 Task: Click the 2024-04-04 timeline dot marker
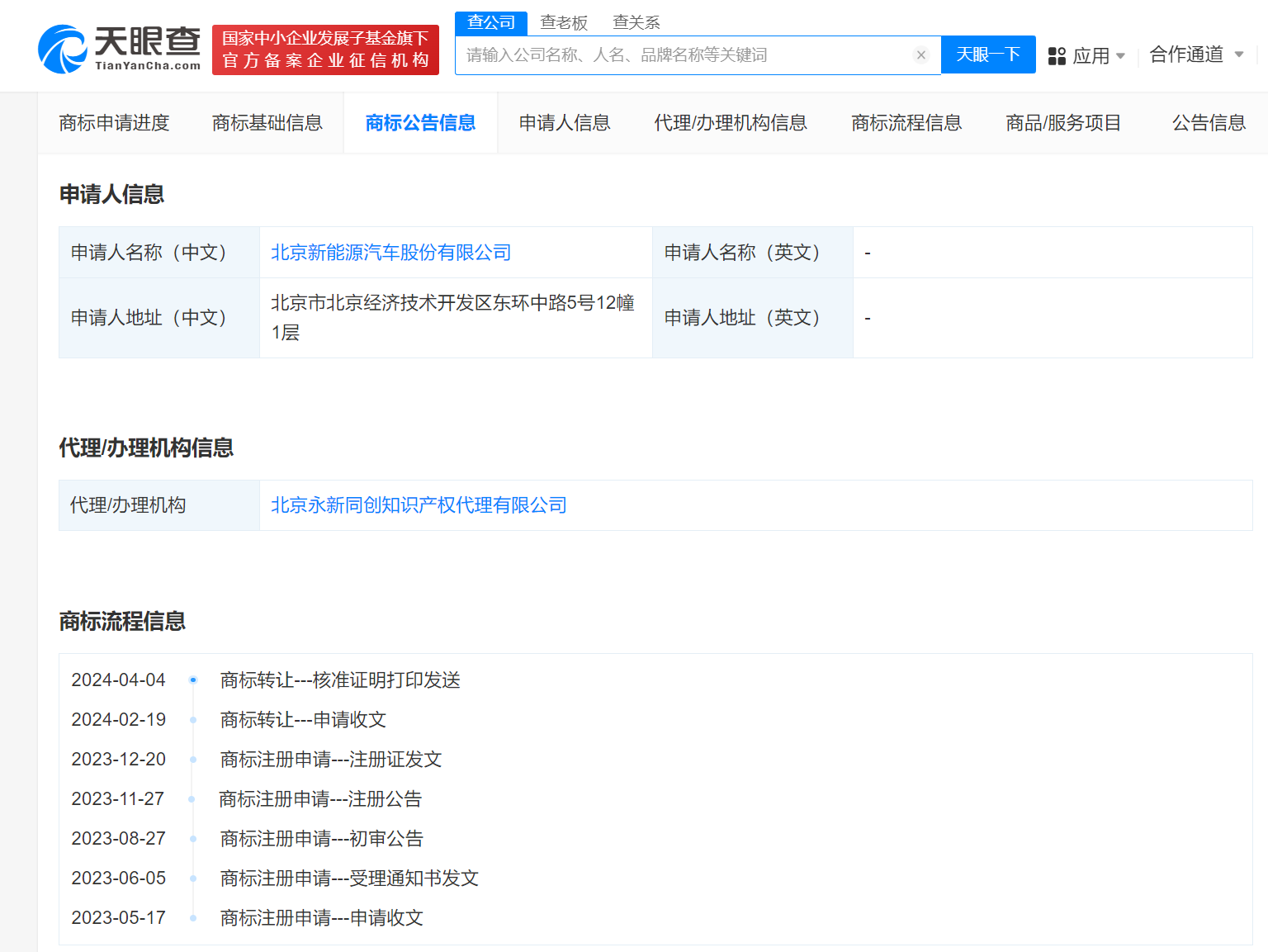coord(193,680)
